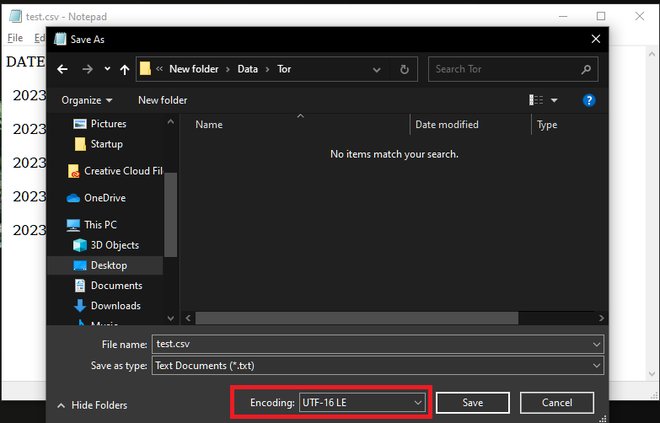Minimize the Notepad window
This screenshot has width=660, height=423.
[x=563, y=16]
